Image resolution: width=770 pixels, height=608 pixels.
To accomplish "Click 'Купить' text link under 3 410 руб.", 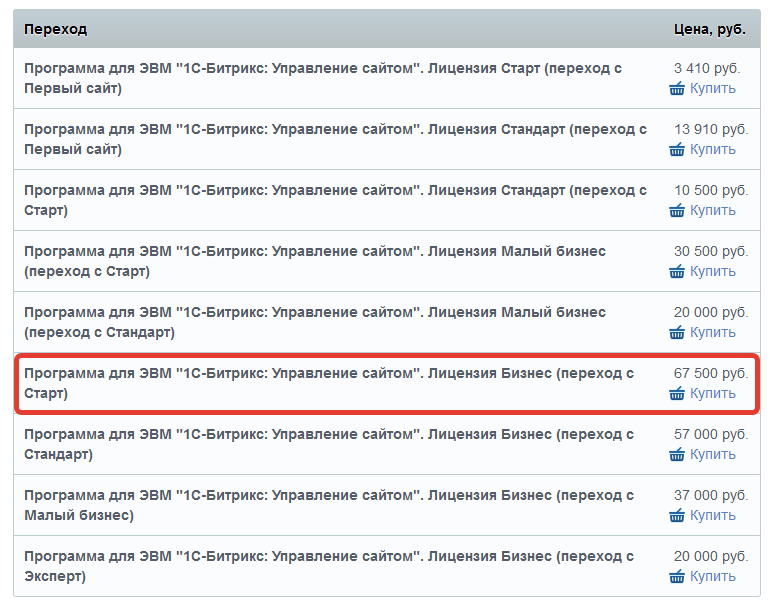I will pyautogui.click(x=712, y=88).
